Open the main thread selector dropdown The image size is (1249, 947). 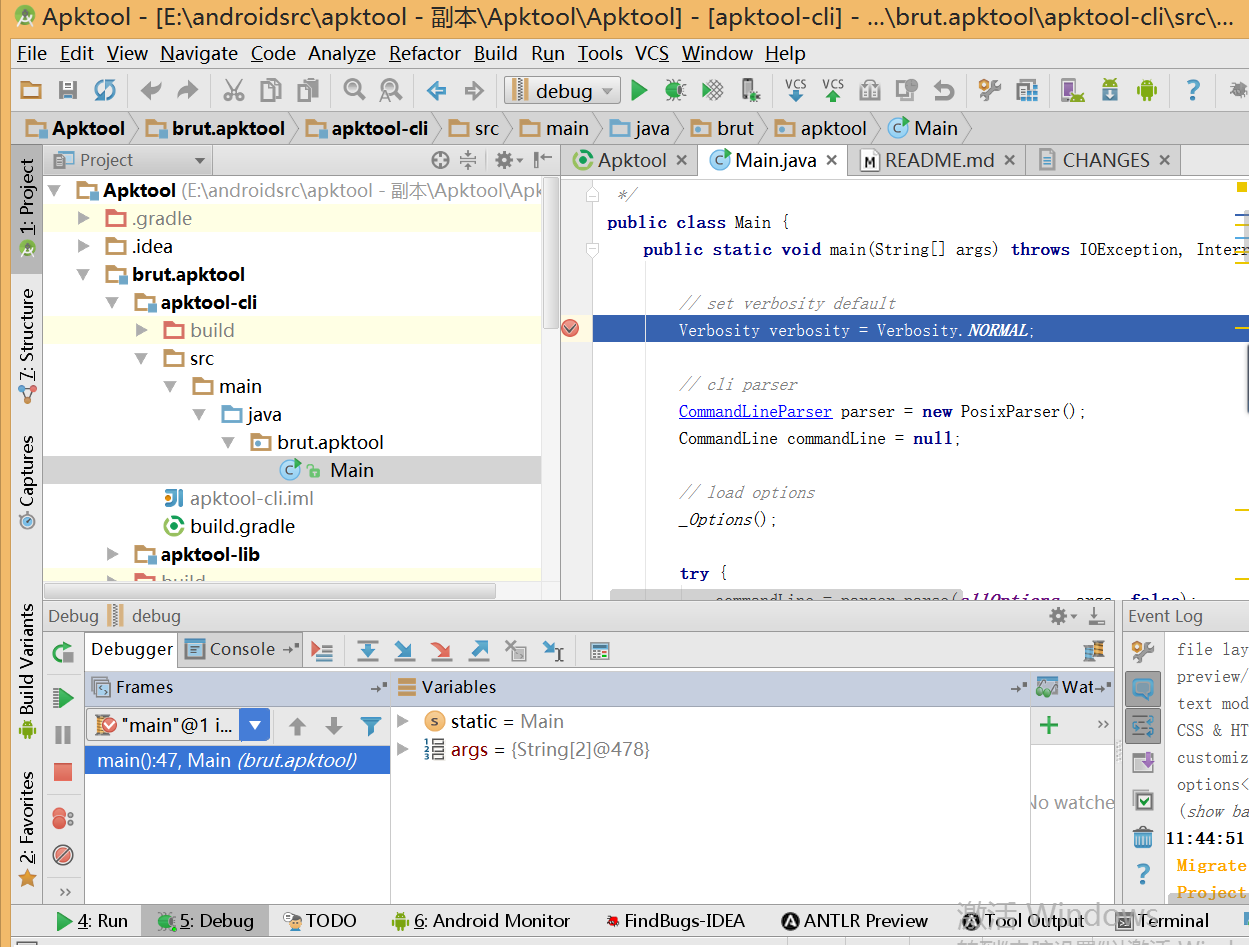255,725
